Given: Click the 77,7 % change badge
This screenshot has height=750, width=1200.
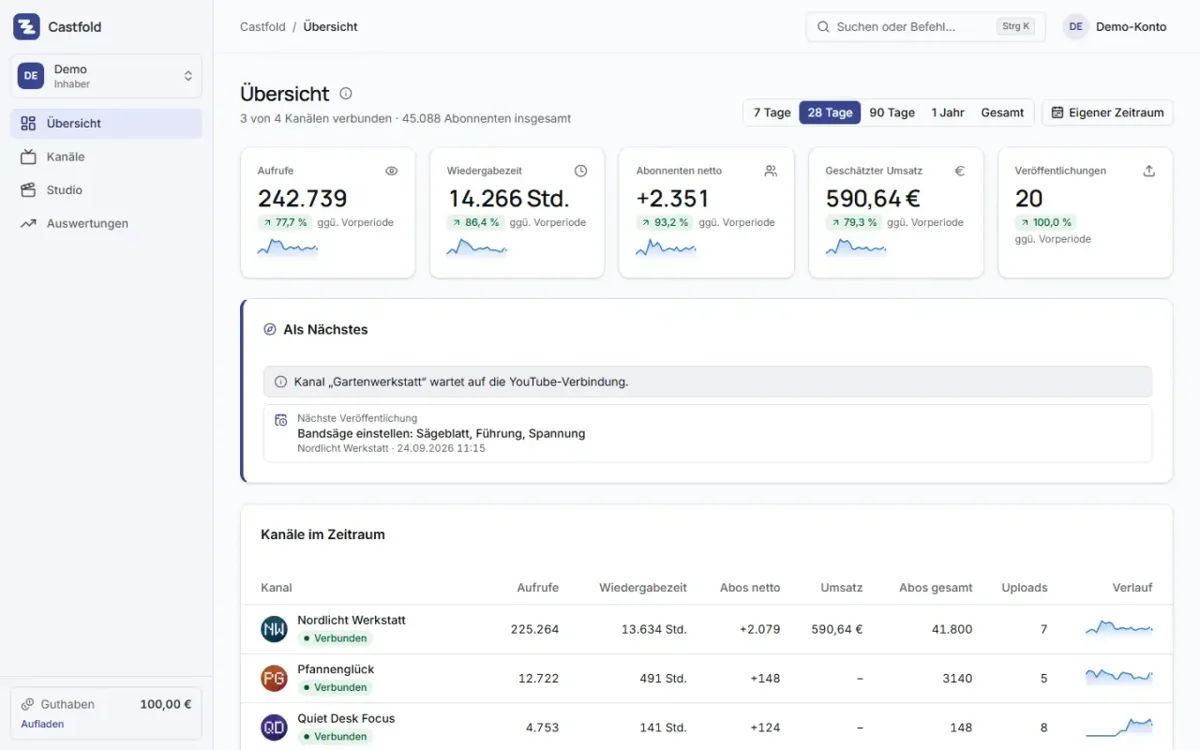Looking at the screenshot, I should click(285, 222).
